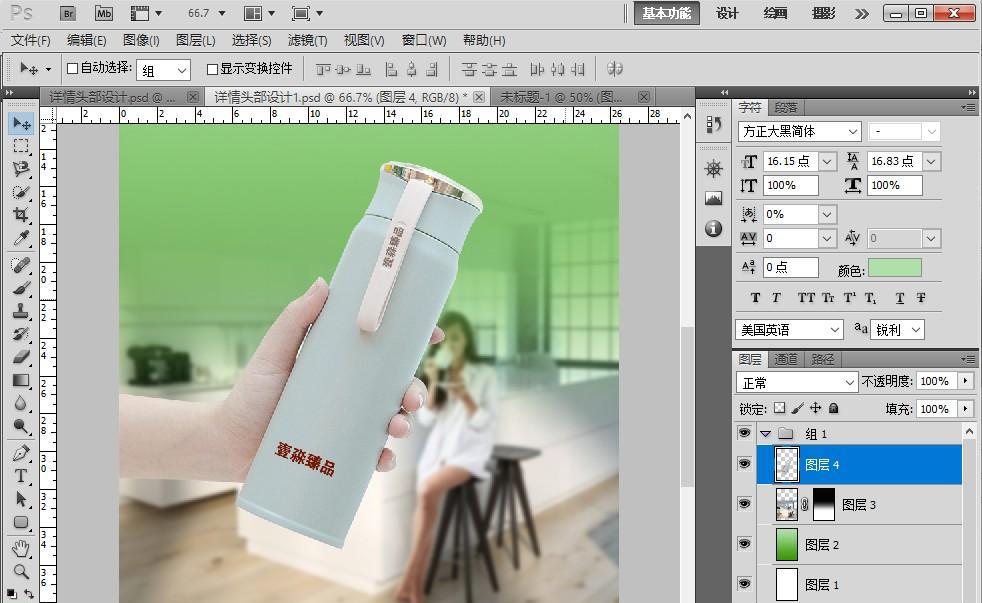Switch to the 设计 workspace

[x=727, y=13]
